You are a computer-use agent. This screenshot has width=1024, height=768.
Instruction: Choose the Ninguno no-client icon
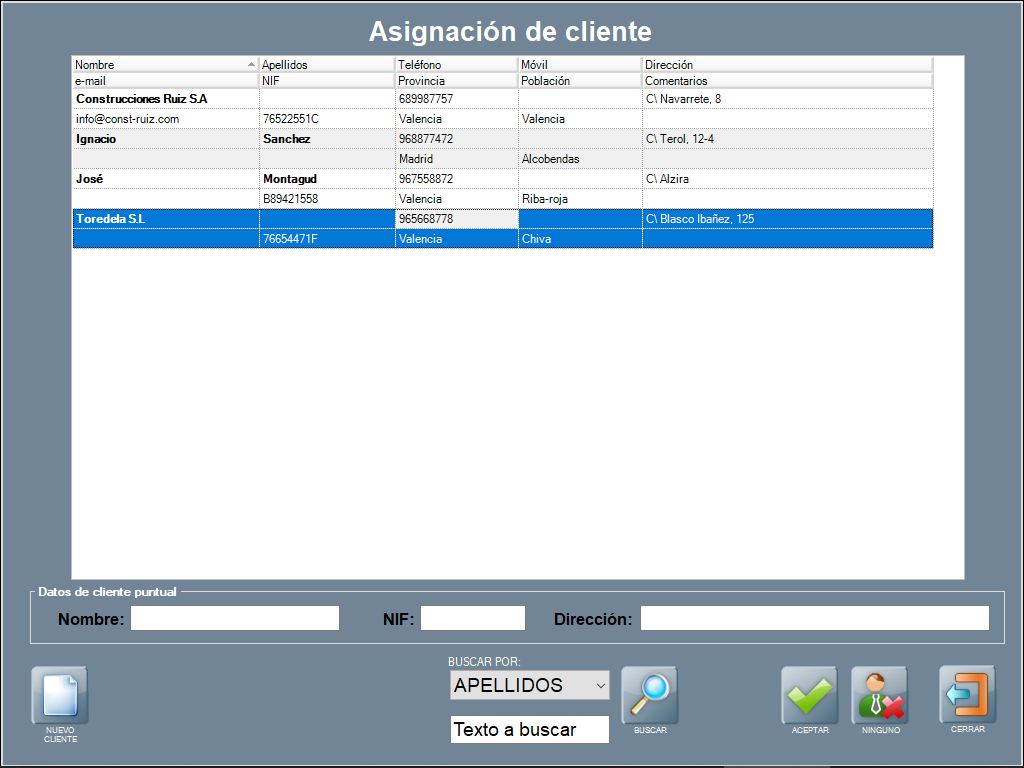(x=879, y=694)
